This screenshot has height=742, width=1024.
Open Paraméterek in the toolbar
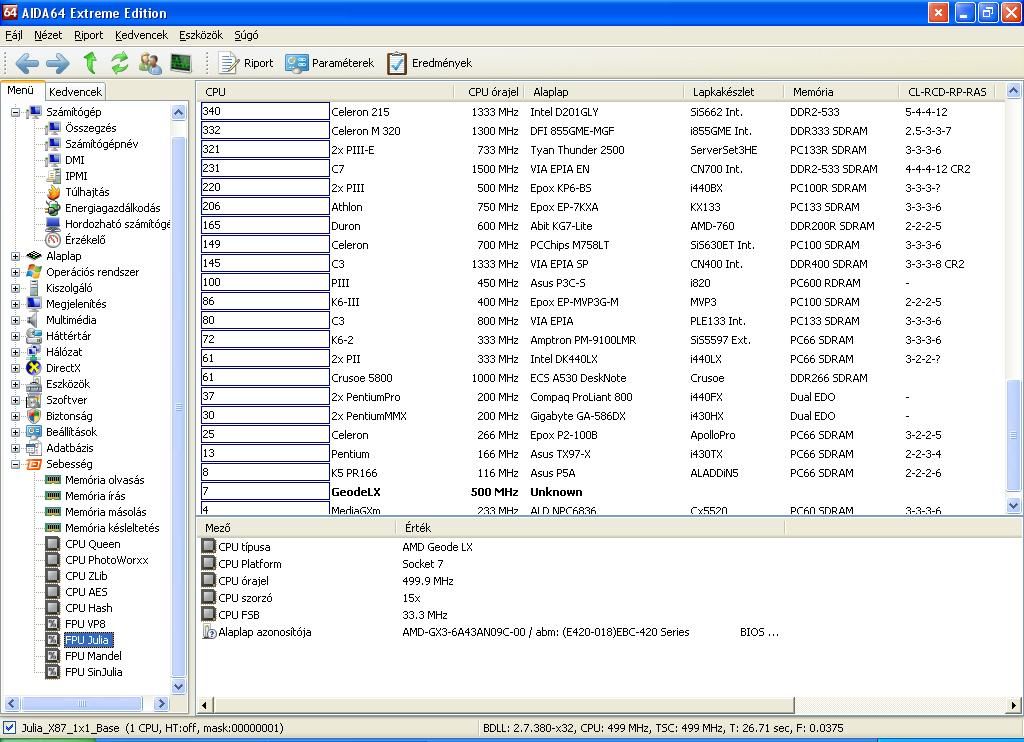pos(329,63)
